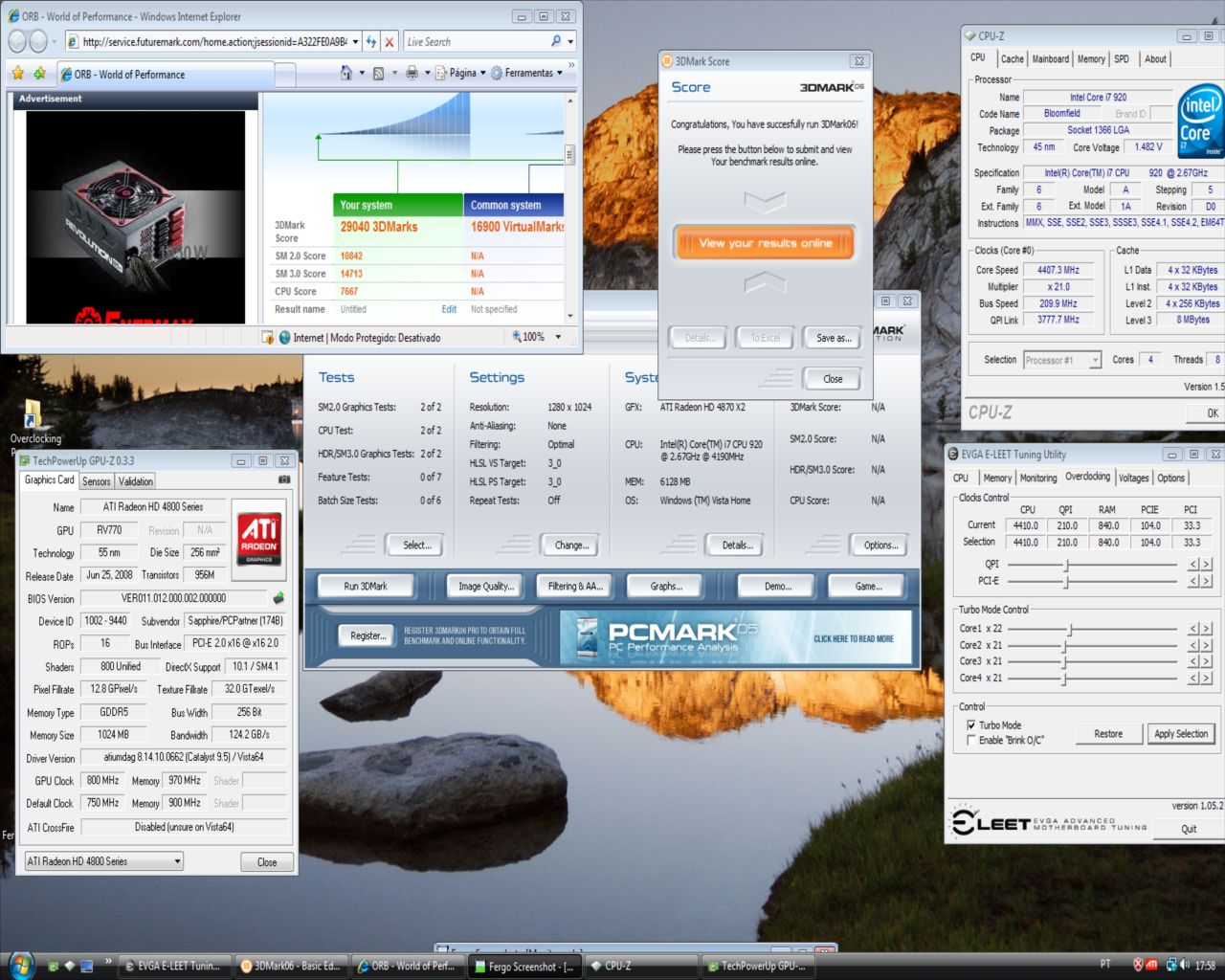Click the IE Home icon
The width and height of the screenshot is (1225, 980).
(346, 73)
